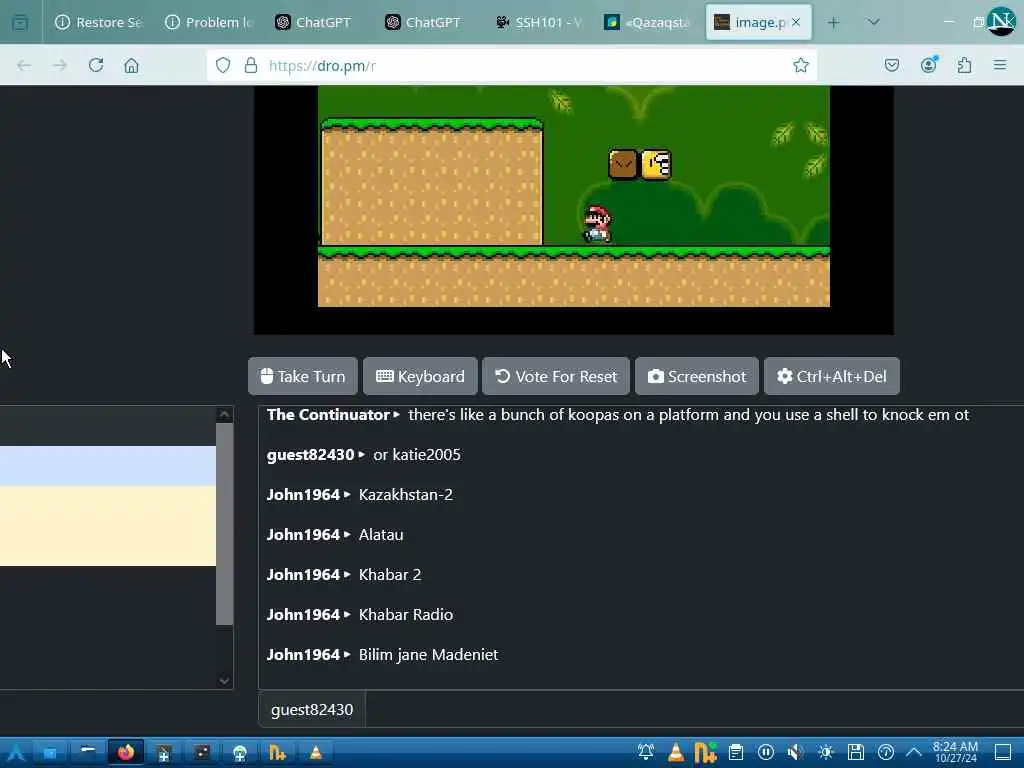
Task: Click the URL address bar
Action: coord(513,65)
